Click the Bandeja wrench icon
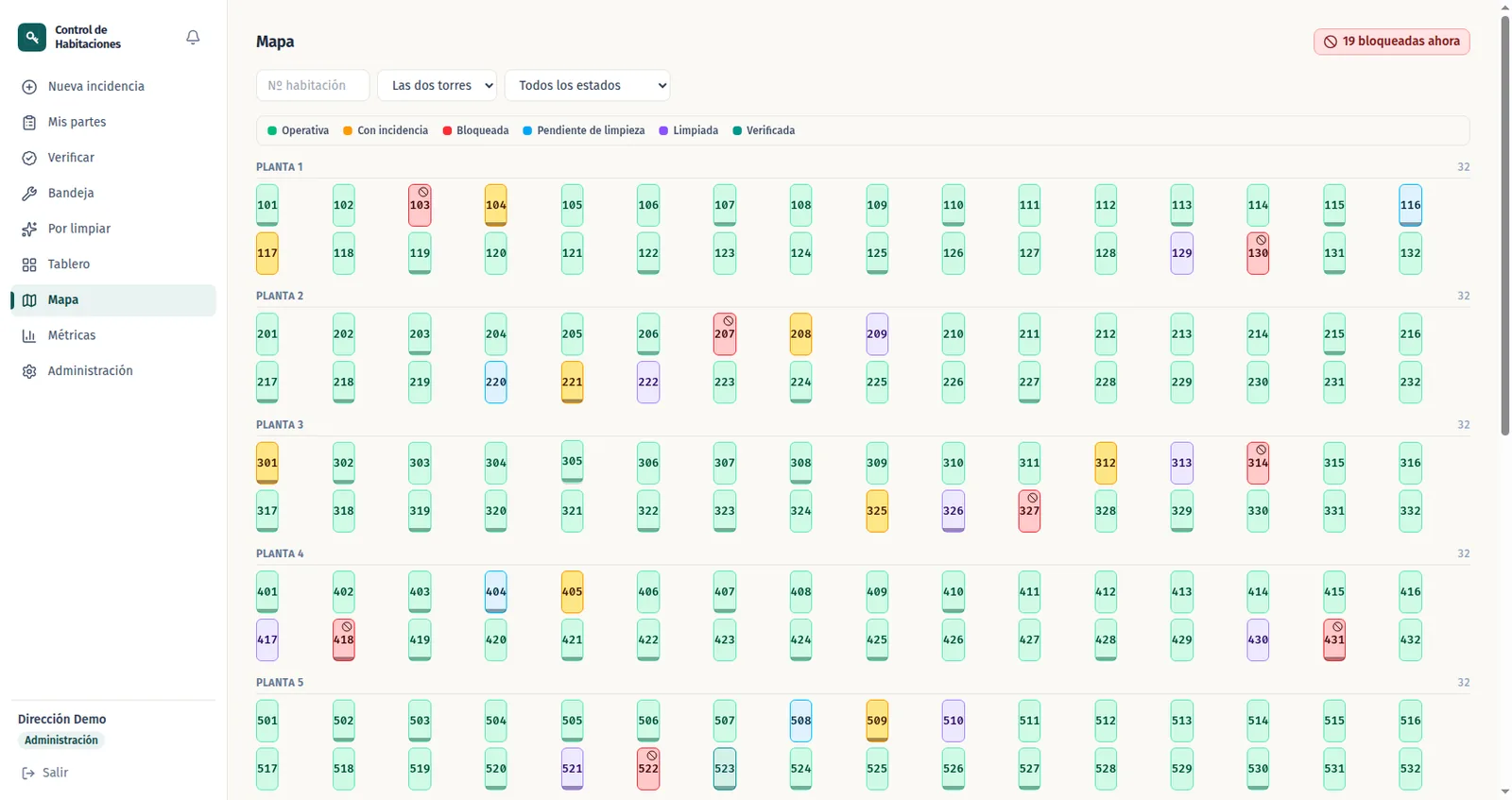 coord(29,194)
